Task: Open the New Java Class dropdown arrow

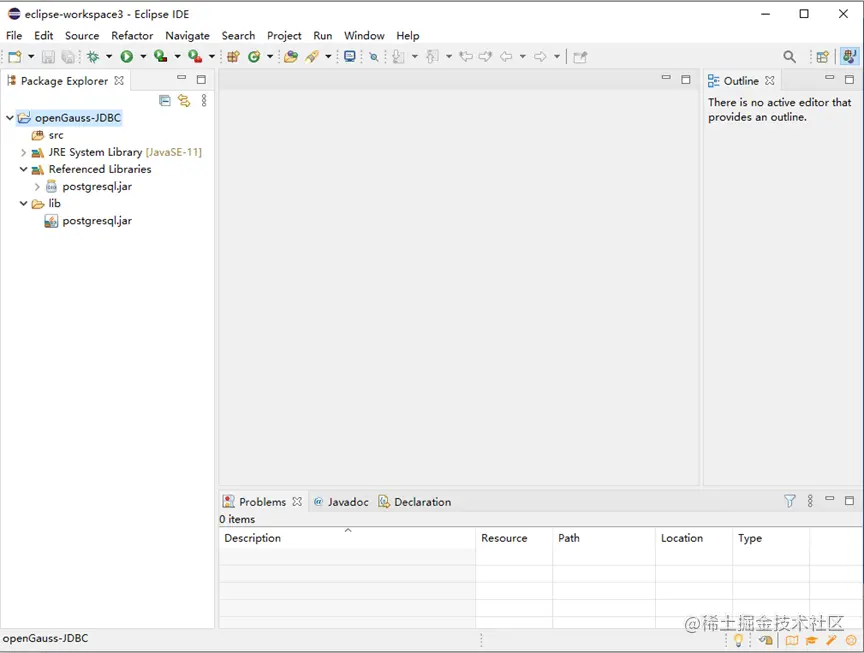Action: coord(269,56)
